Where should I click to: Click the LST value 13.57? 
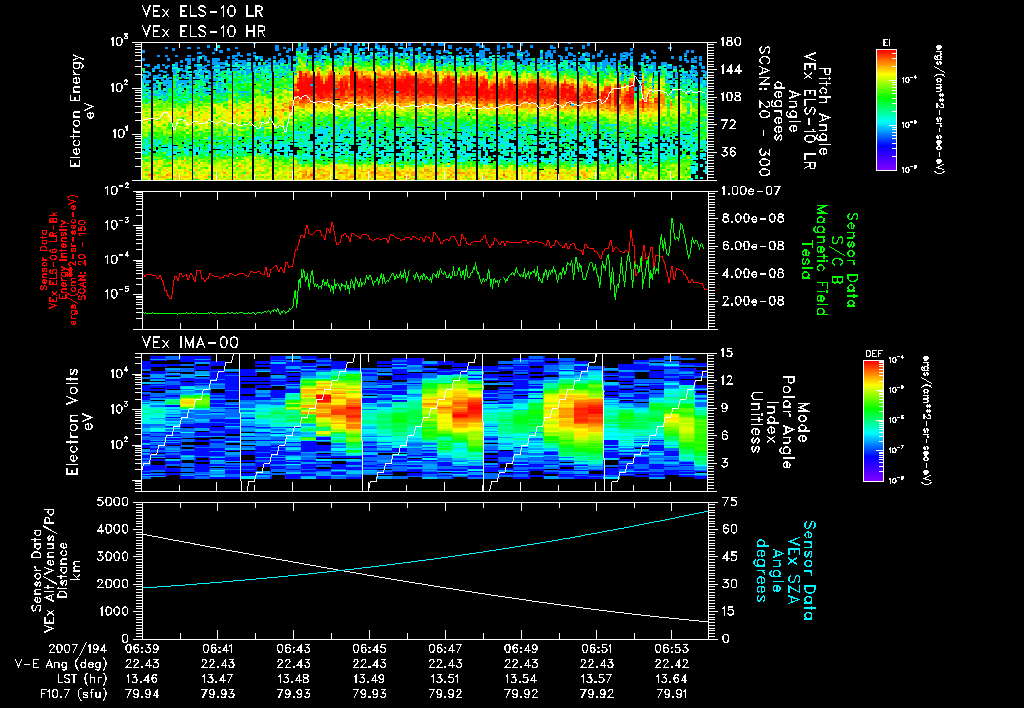click(596, 679)
